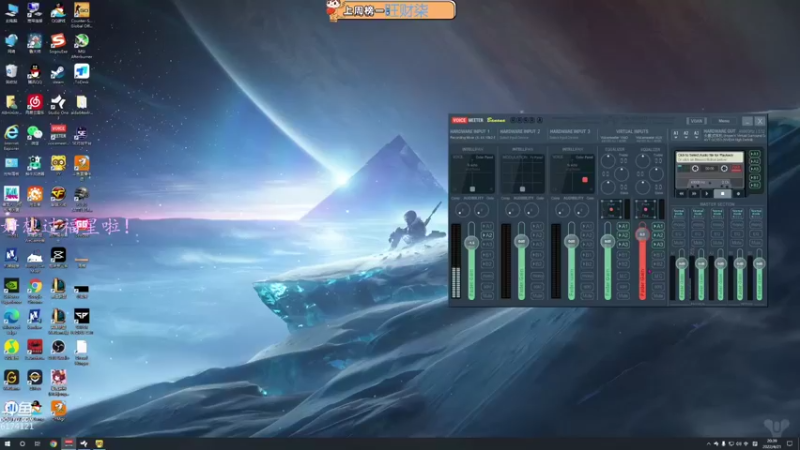Screen dimensions: 800x450
Task: Click the cassette stop button
Action: coord(722,194)
